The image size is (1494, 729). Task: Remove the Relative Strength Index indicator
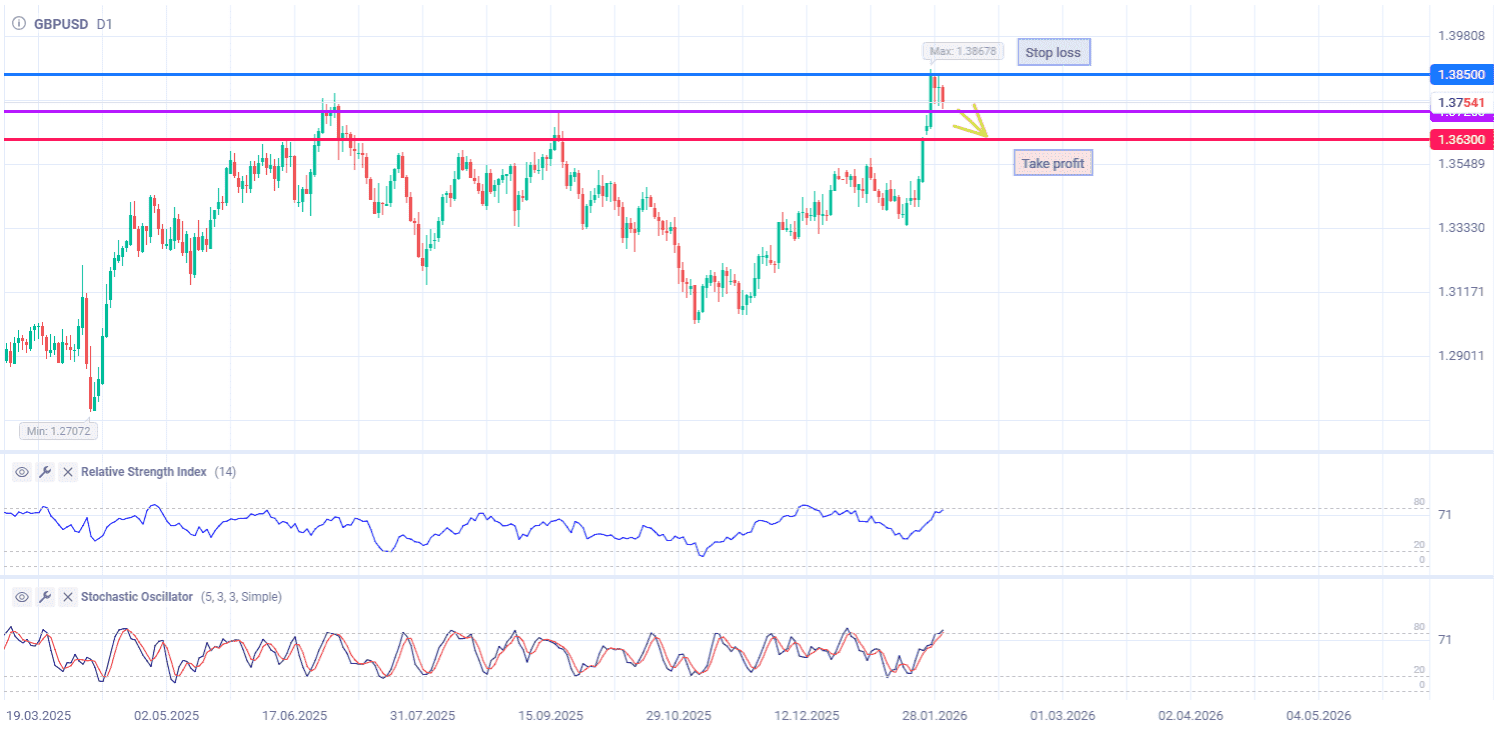click(68, 472)
